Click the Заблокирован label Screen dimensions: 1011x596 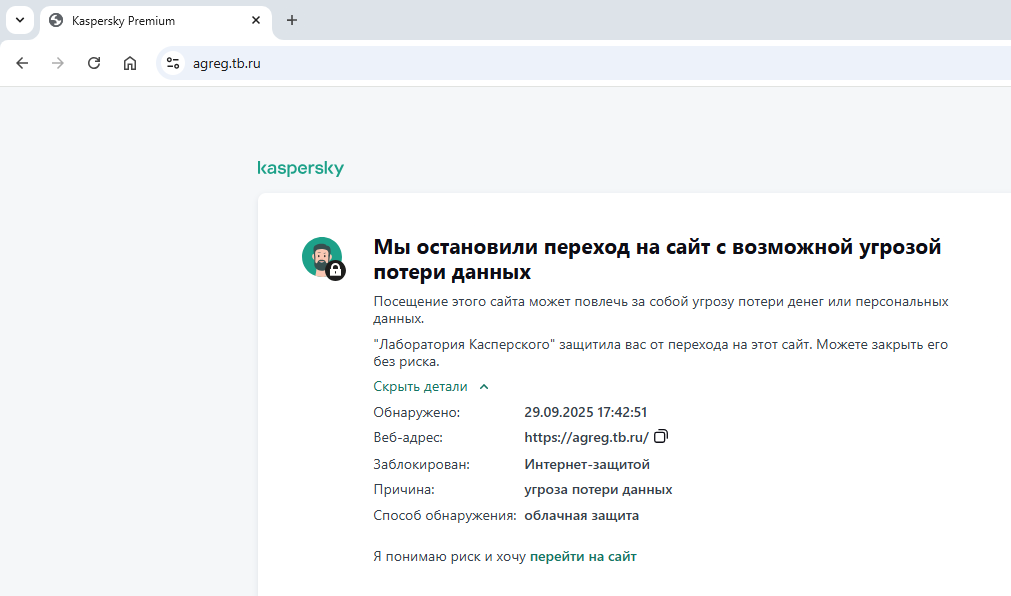click(422, 464)
